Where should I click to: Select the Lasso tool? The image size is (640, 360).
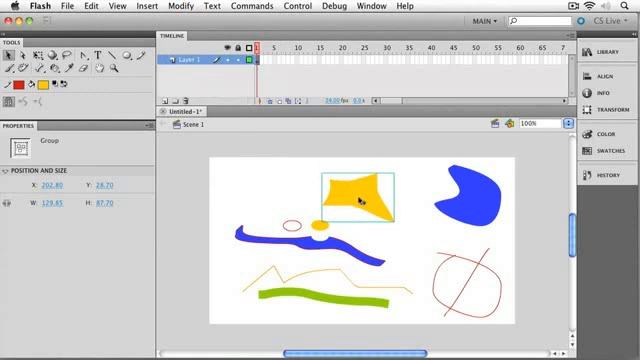coord(67,55)
